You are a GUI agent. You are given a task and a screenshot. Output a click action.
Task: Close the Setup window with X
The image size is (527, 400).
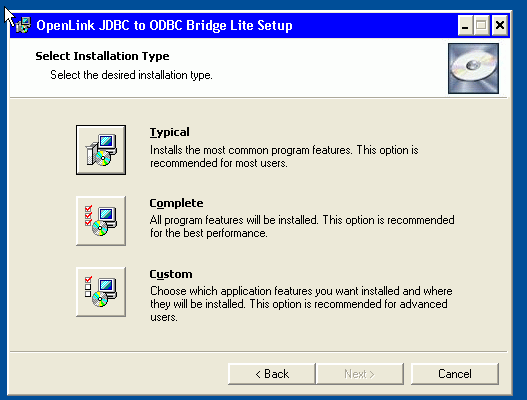pos(500,25)
